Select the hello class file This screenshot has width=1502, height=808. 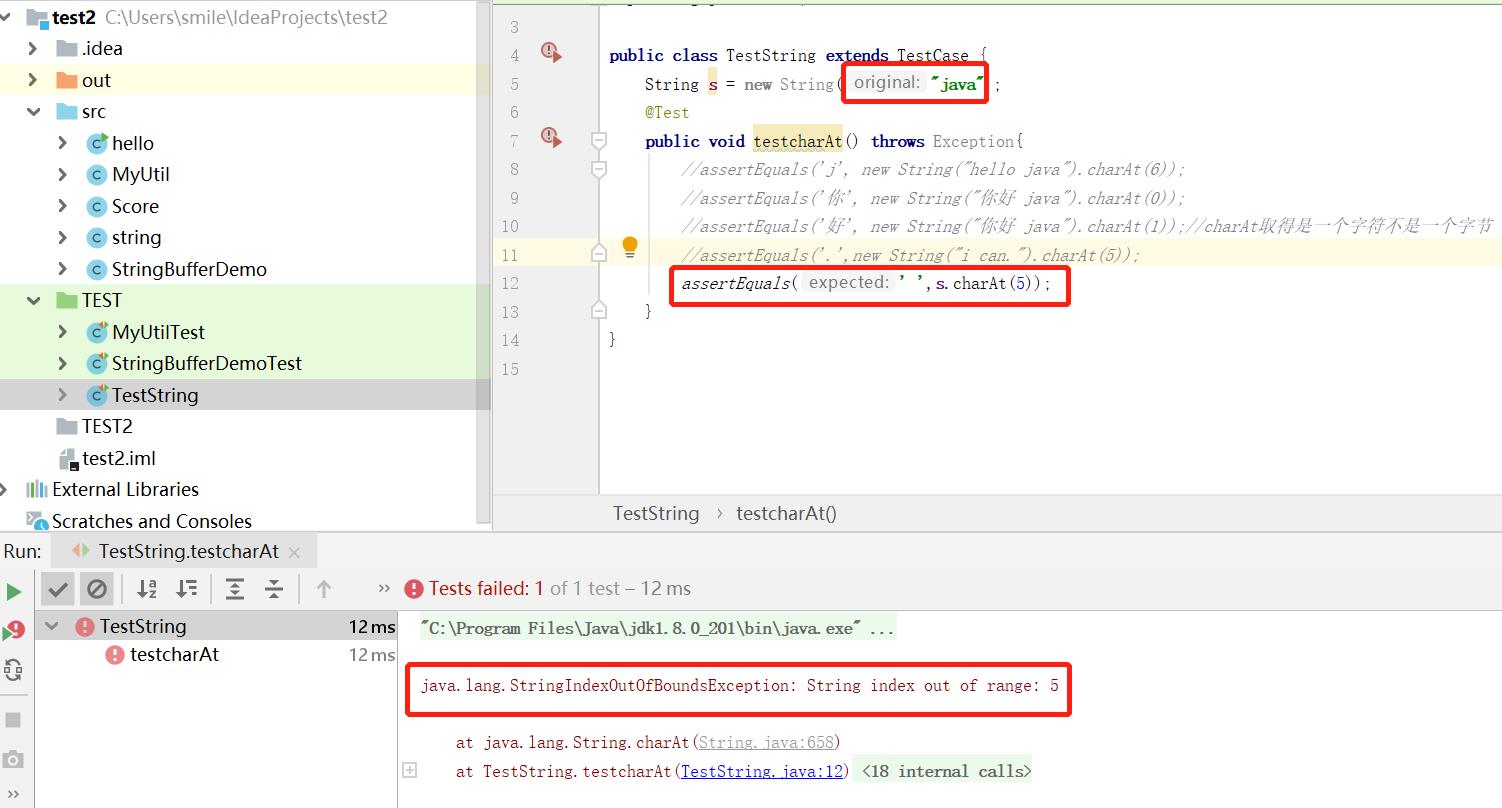click(x=133, y=143)
